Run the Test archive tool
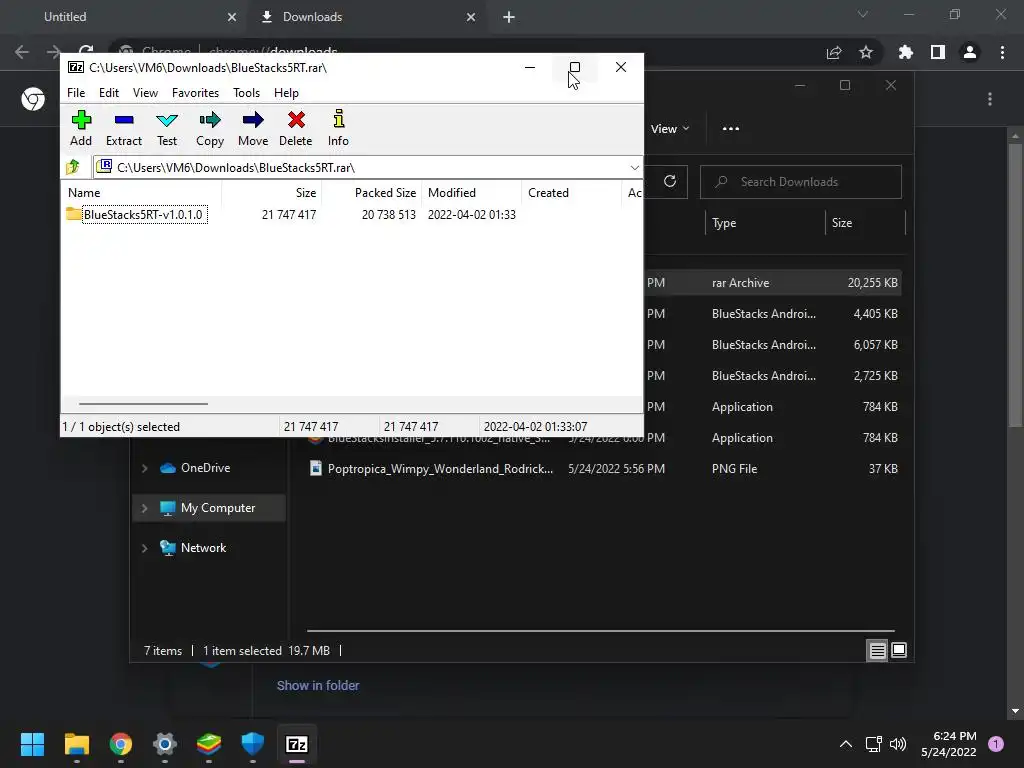 pos(167,128)
